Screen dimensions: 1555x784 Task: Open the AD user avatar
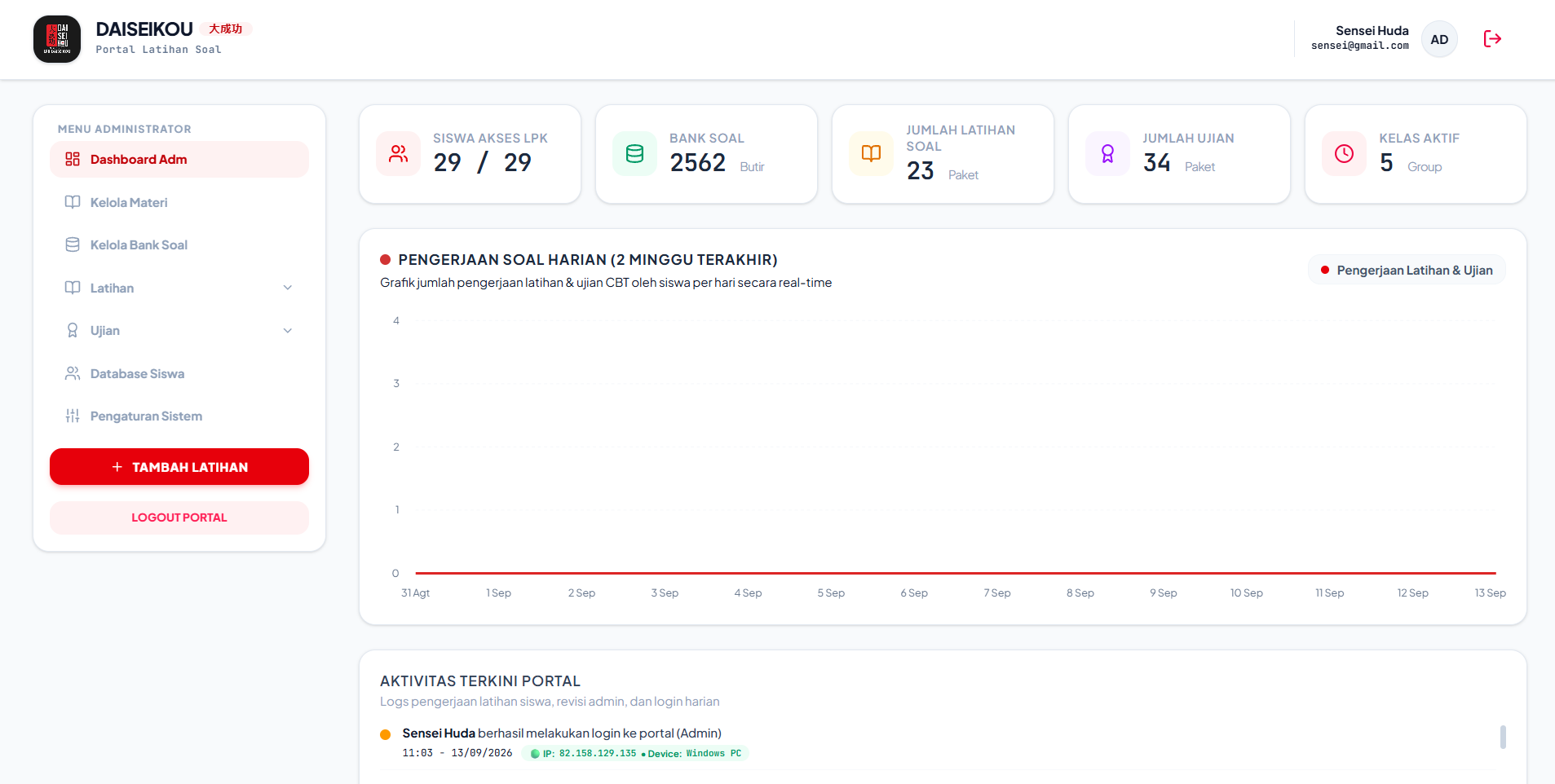click(x=1439, y=39)
